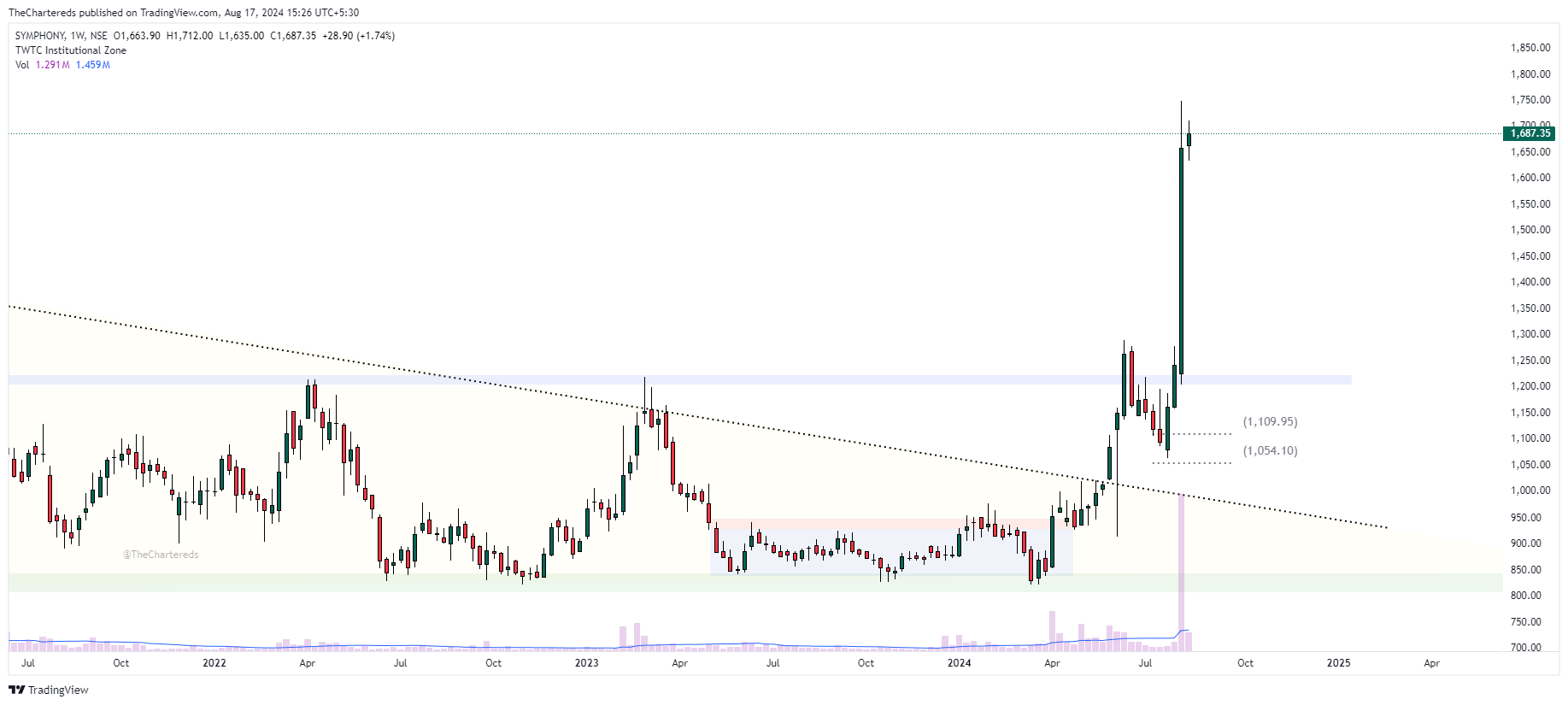The height and width of the screenshot is (705, 1568).
Task: Click the 1,500.00 price axis label
Action: coord(1530,230)
